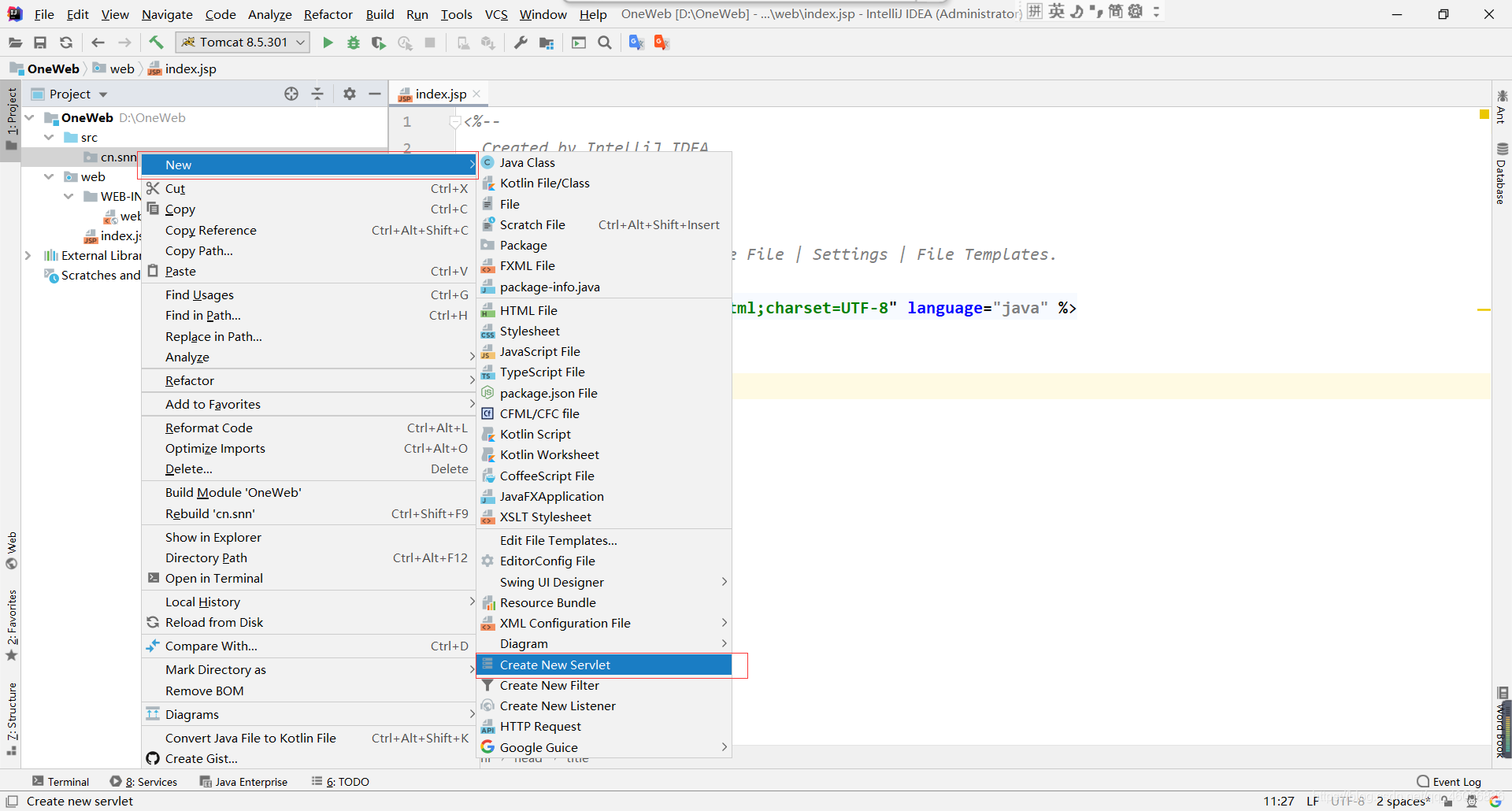This screenshot has height=811, width=1512.
Task: Open the Java Enterprise tool window
Action: pyautogui.click(x=243, y=781)
